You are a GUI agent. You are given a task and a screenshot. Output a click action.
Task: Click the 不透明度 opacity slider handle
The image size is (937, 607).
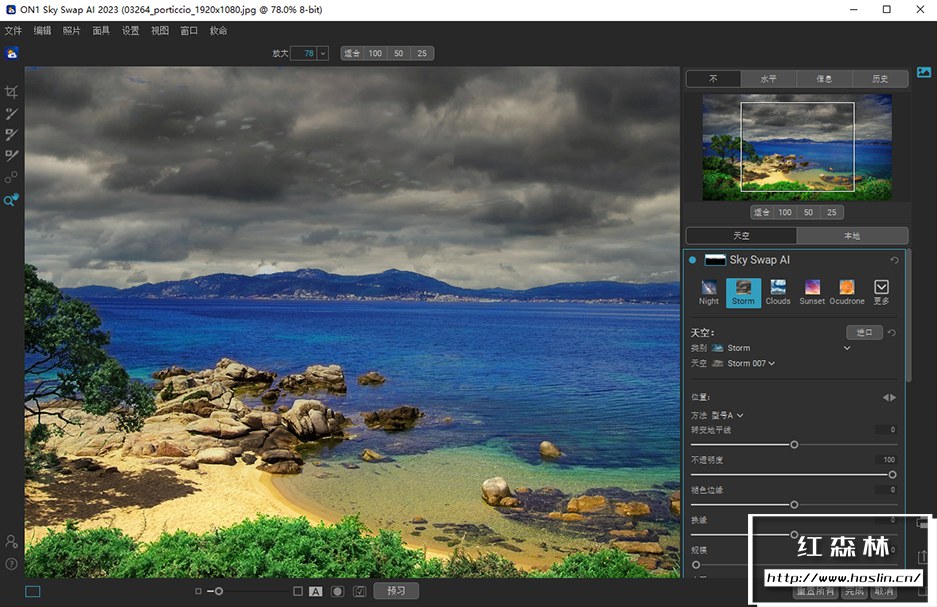pos(892,474)
